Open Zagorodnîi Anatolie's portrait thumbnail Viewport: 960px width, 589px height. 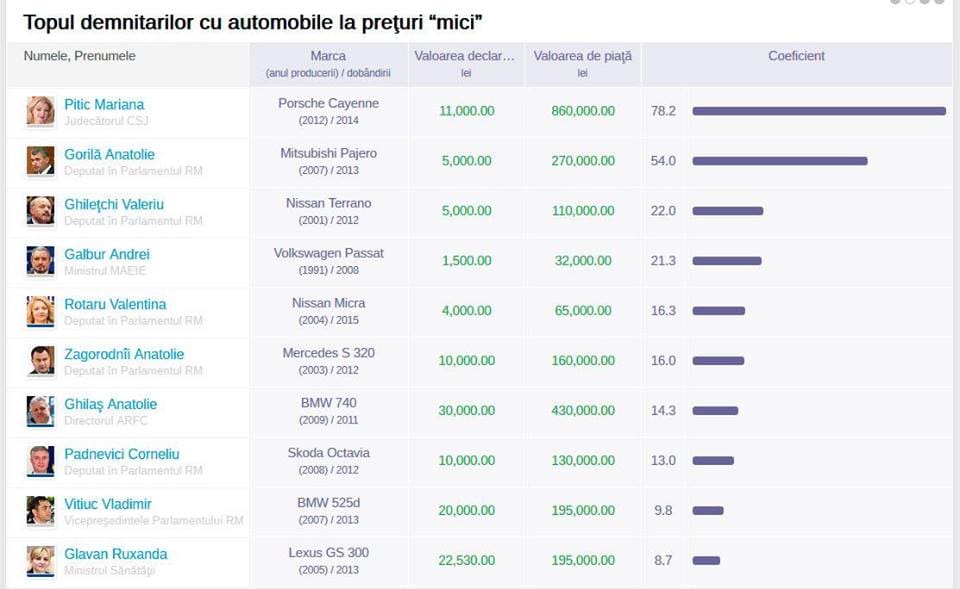[40, 361]
